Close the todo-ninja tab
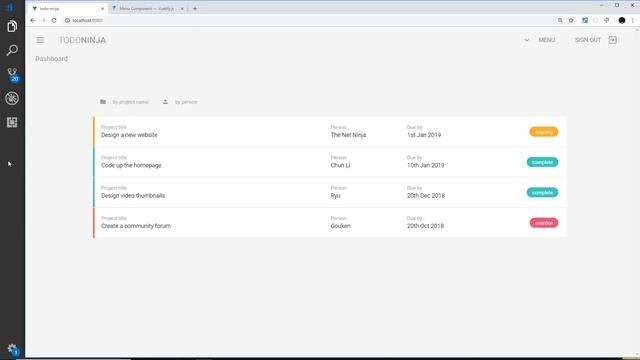The image size is (640, 360). click(102, 9)
